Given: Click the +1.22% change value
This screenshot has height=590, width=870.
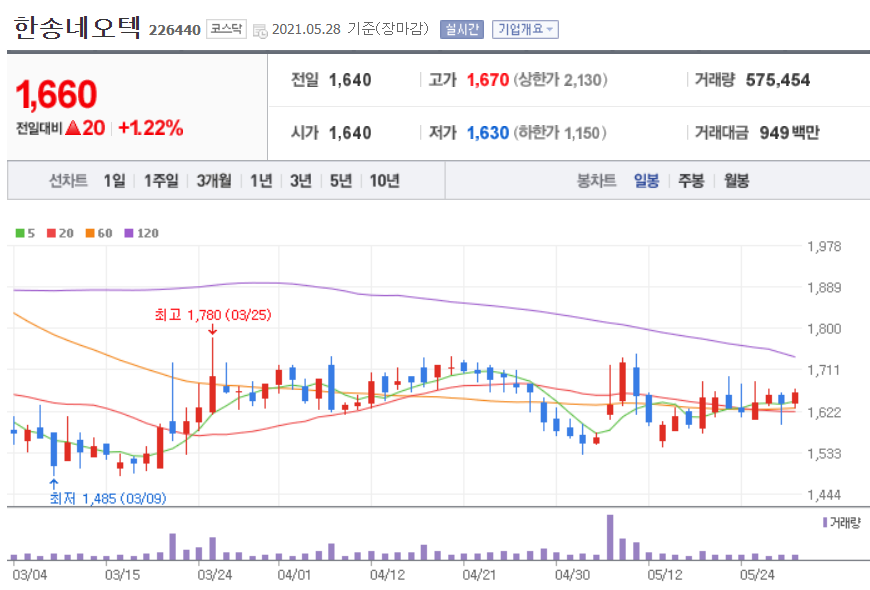Looking at the screenshot, I should tap(150, 128).
